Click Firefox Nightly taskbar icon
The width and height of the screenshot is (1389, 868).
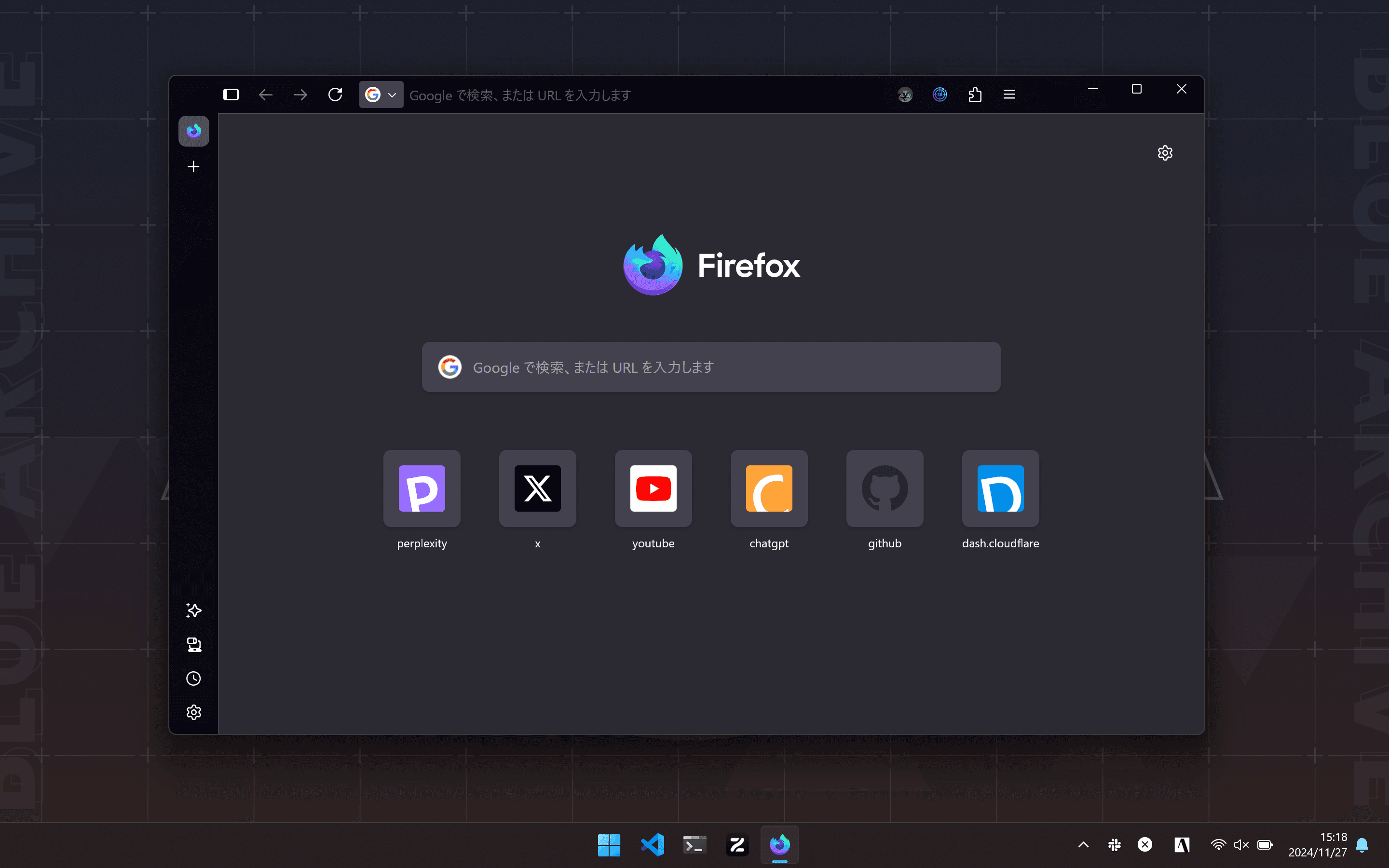(x=780, y=845)
